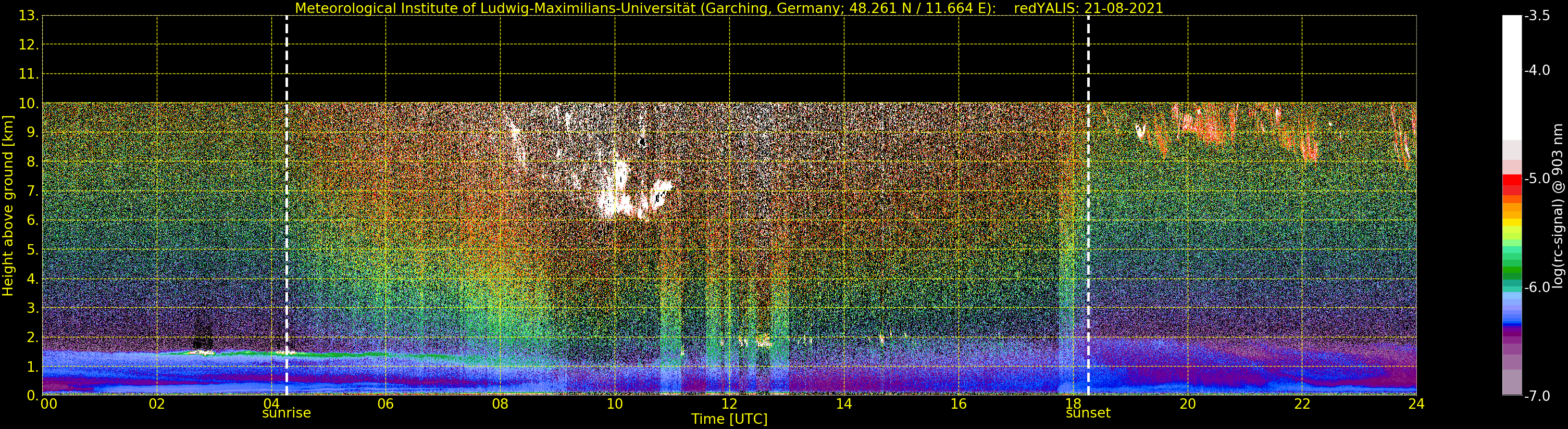1568x429 pixels.
Task: Click the 0. height tick label
Action: [x=32, y=396]
